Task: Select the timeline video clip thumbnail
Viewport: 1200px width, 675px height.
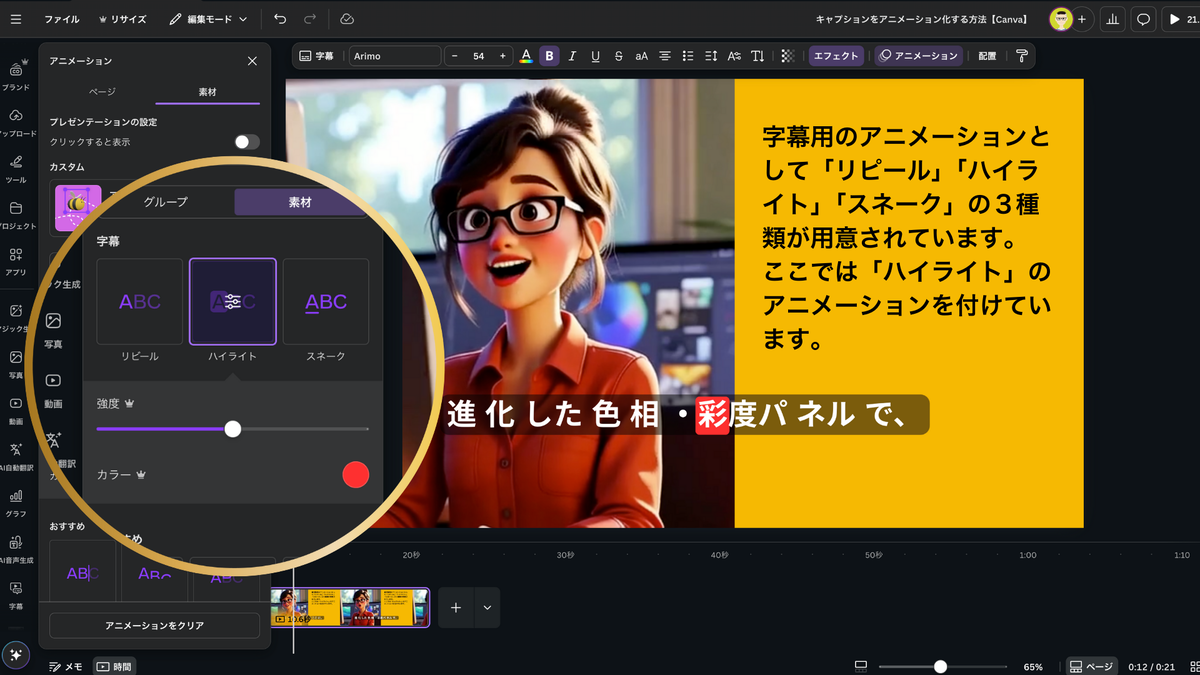Action: pos(350,607)
